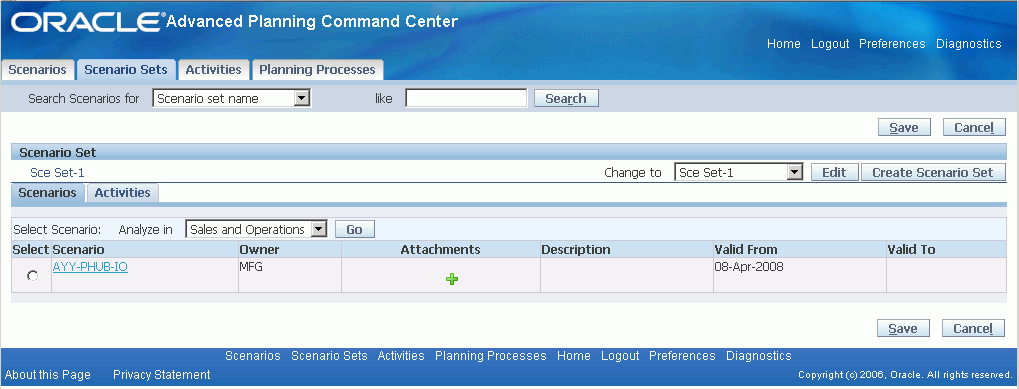
Task: Open the Scenario set name search dropdown
Action: [x=232, y=99]
